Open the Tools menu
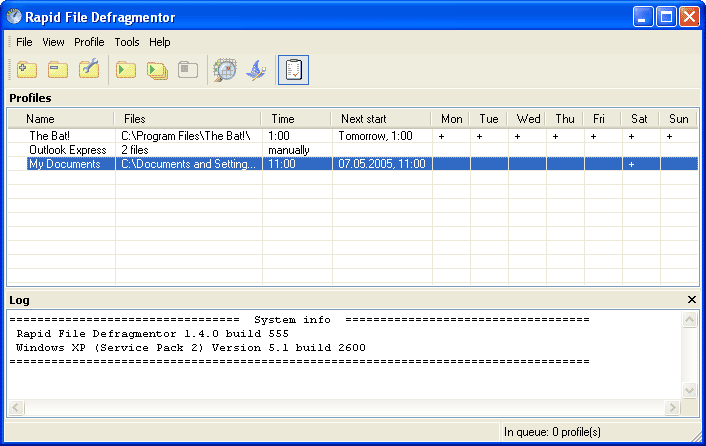This screenshot has width=706, height=446. (x=127, y=42)
